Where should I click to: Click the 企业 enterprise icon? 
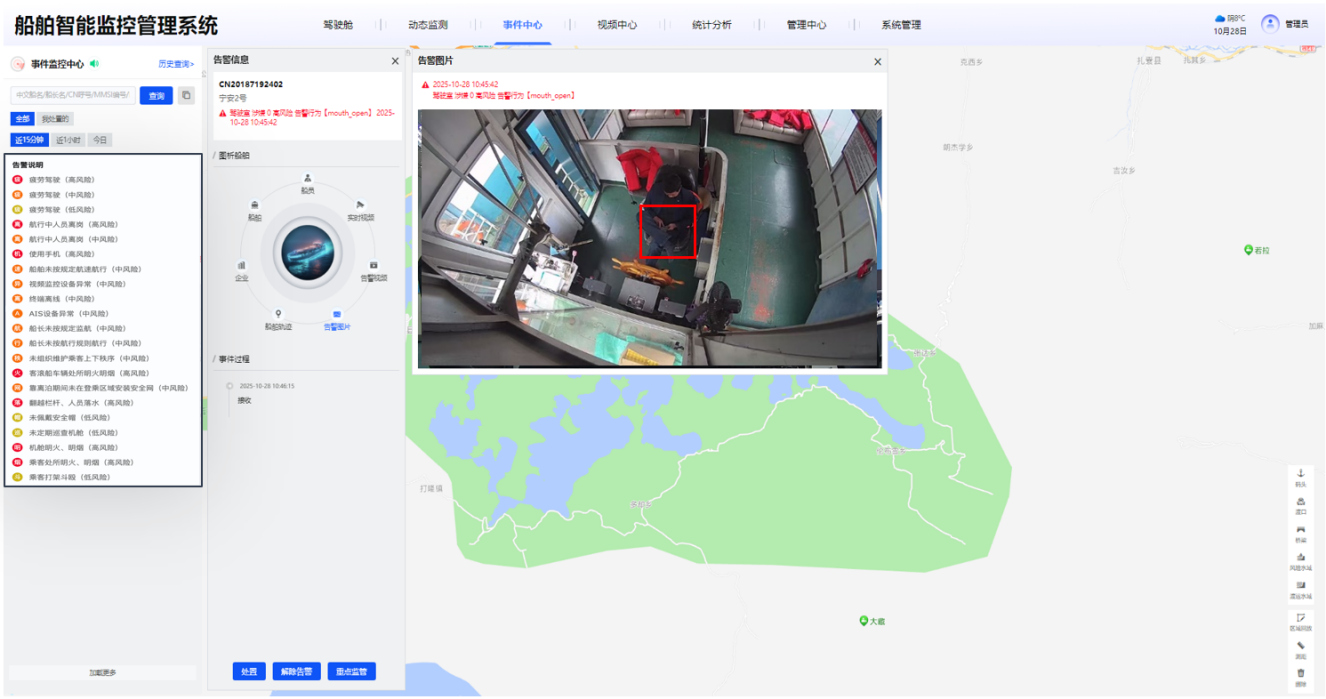pyautogui.click(x=242, y=266)
